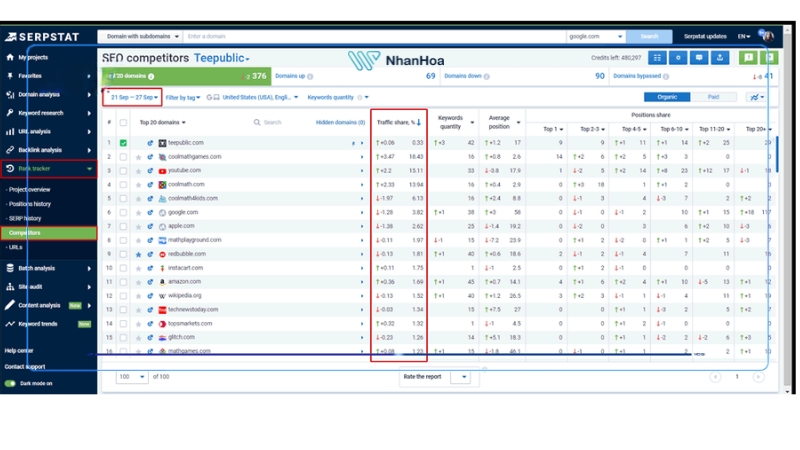The height and width of the screenshot is (450, 800).
Task: Open Positions history in sidebar
Action: pos(30,204)
